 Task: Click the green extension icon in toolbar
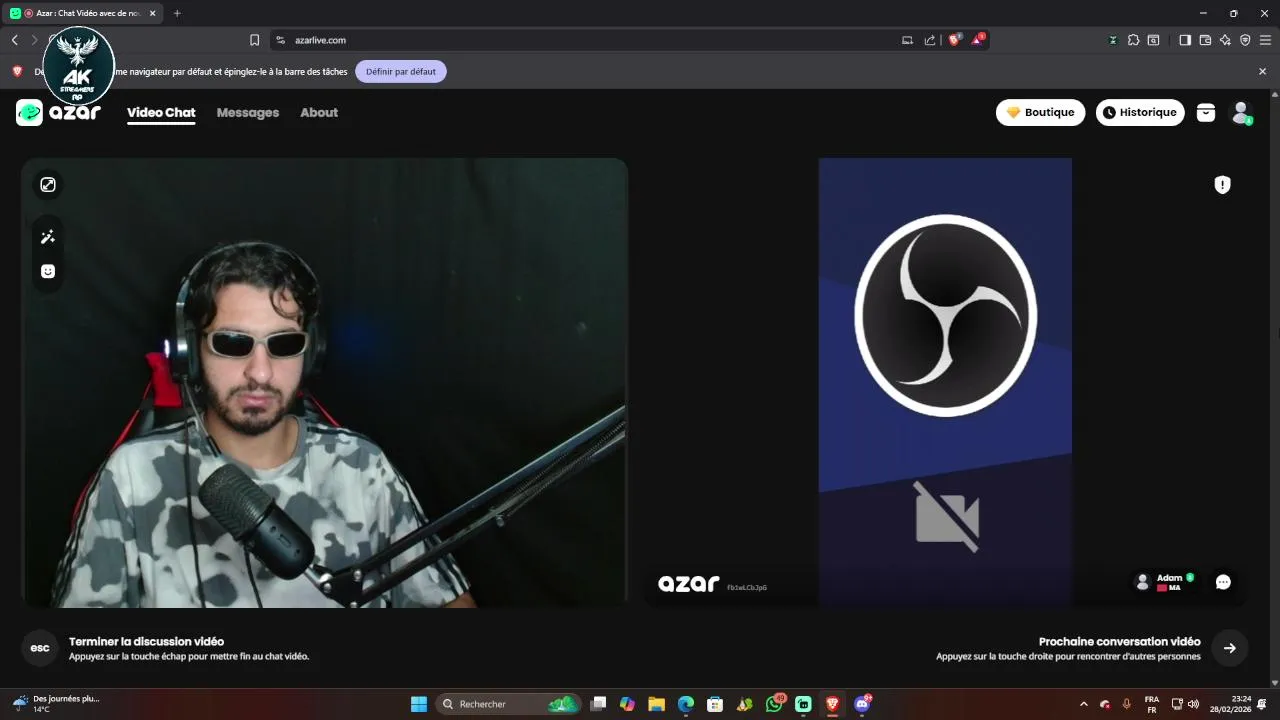(x=1113, y=40)
